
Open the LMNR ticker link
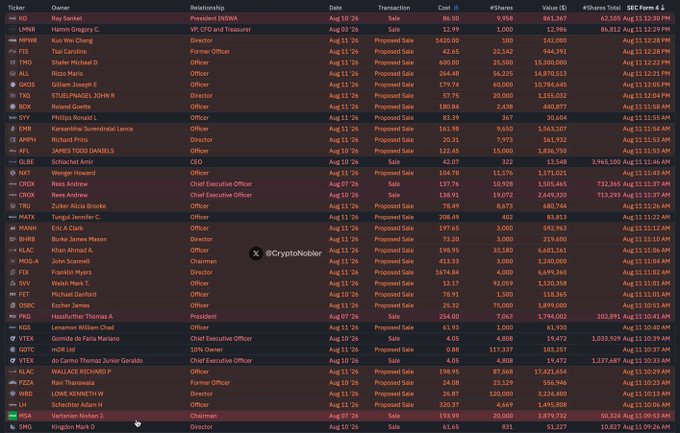(27, 30)
